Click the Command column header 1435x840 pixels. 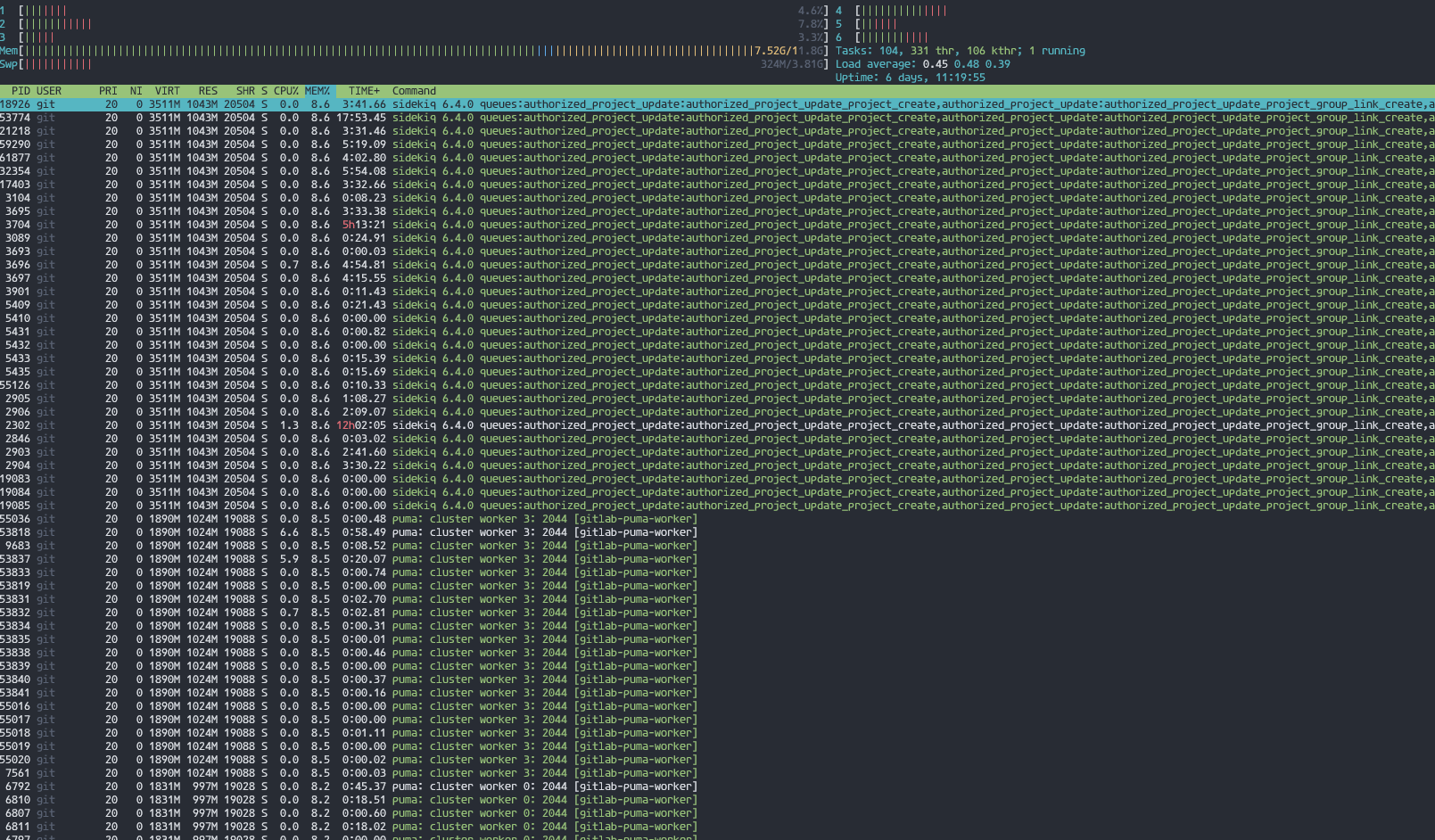click(x=414, y=91)
